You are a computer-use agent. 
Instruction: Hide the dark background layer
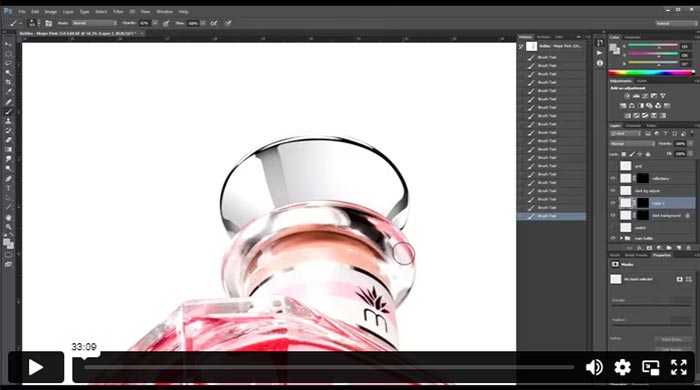point(613,216)
